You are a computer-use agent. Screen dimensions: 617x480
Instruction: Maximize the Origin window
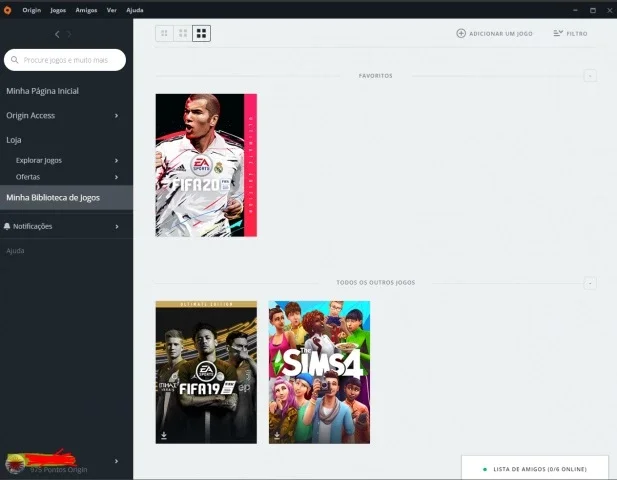coord(593,10)
